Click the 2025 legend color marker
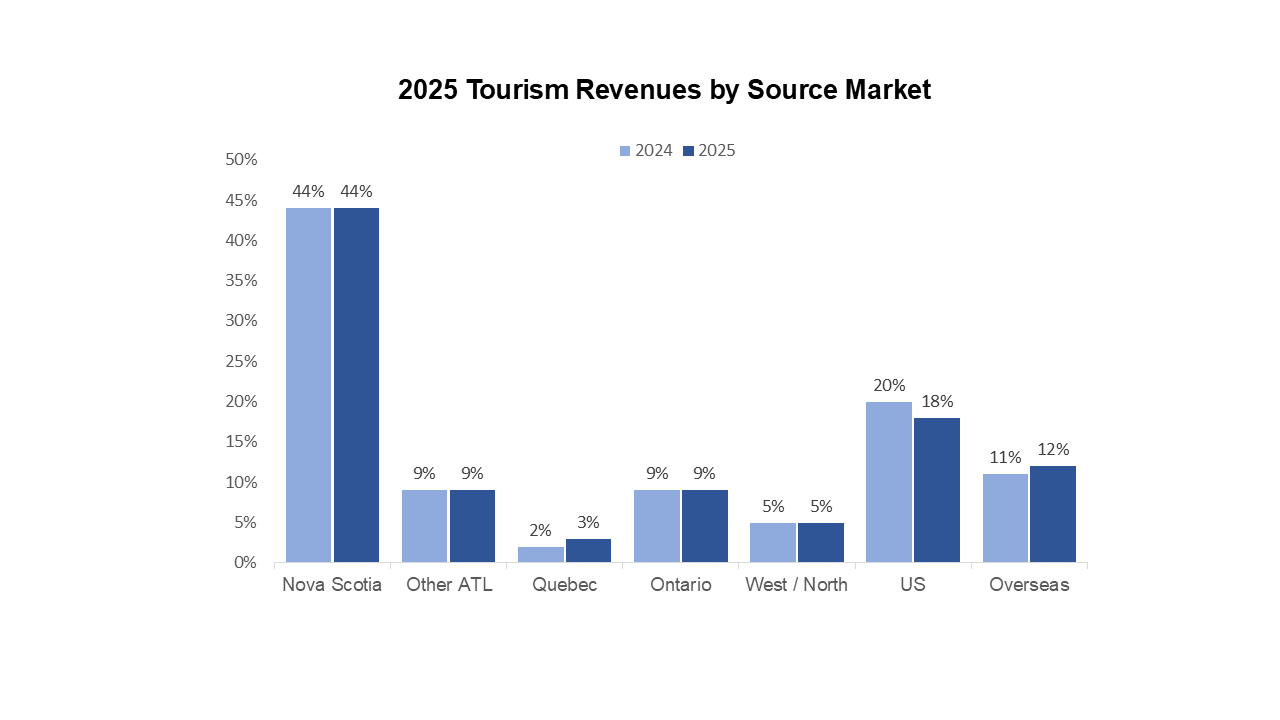Image resolution: width=1280 pixels, height=720 pixels. tap(692, 150)
